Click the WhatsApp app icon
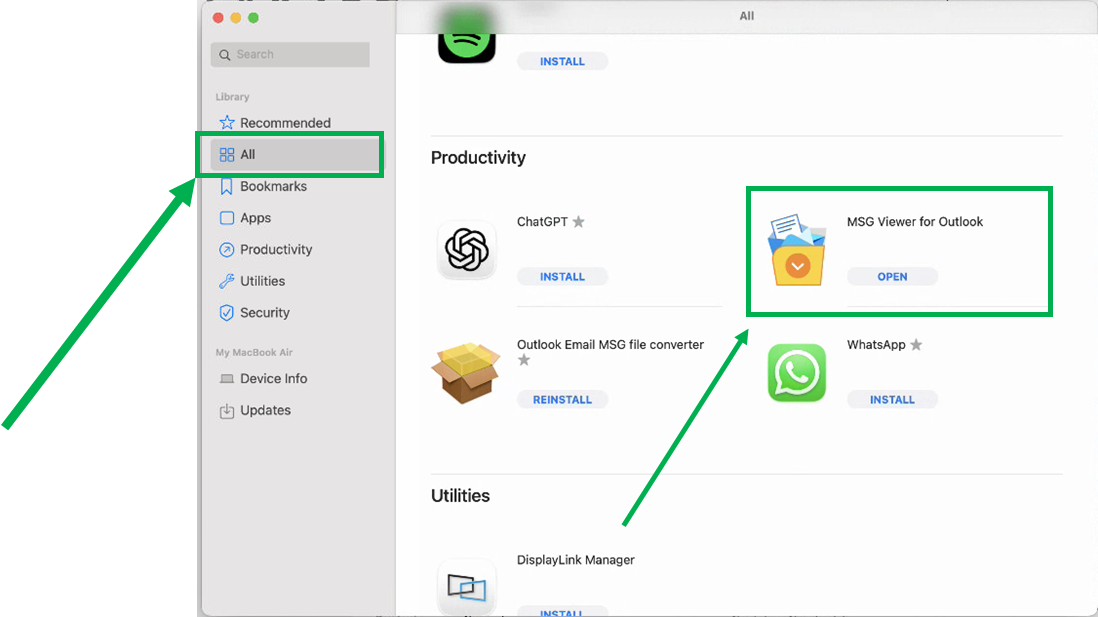The height and width of the screenshot is (617, 1098). (x=797, y=373)
